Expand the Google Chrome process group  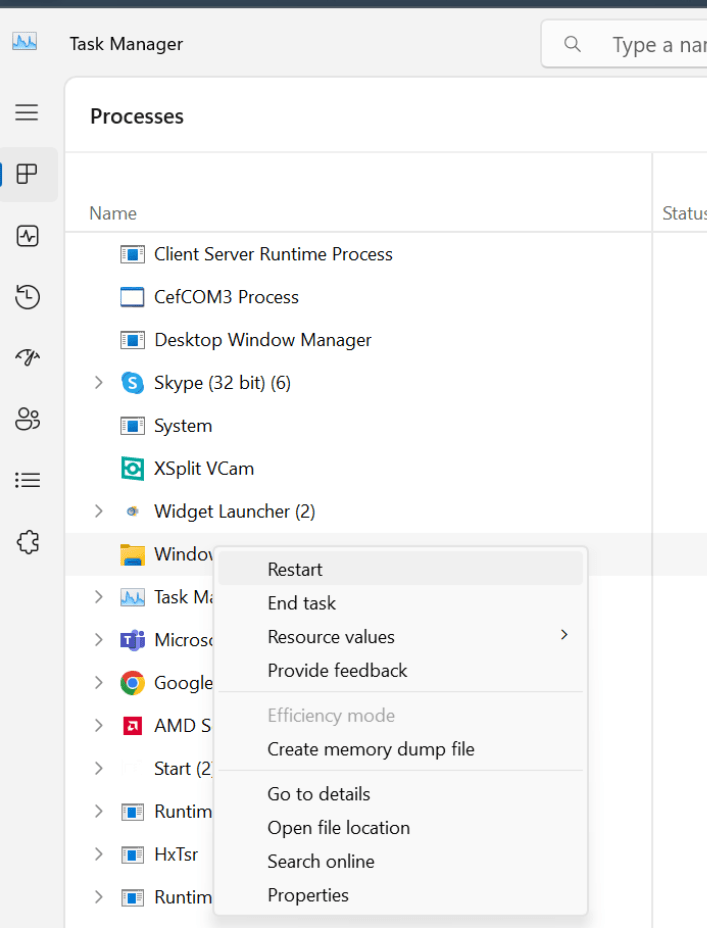click(x=99, y=683)
